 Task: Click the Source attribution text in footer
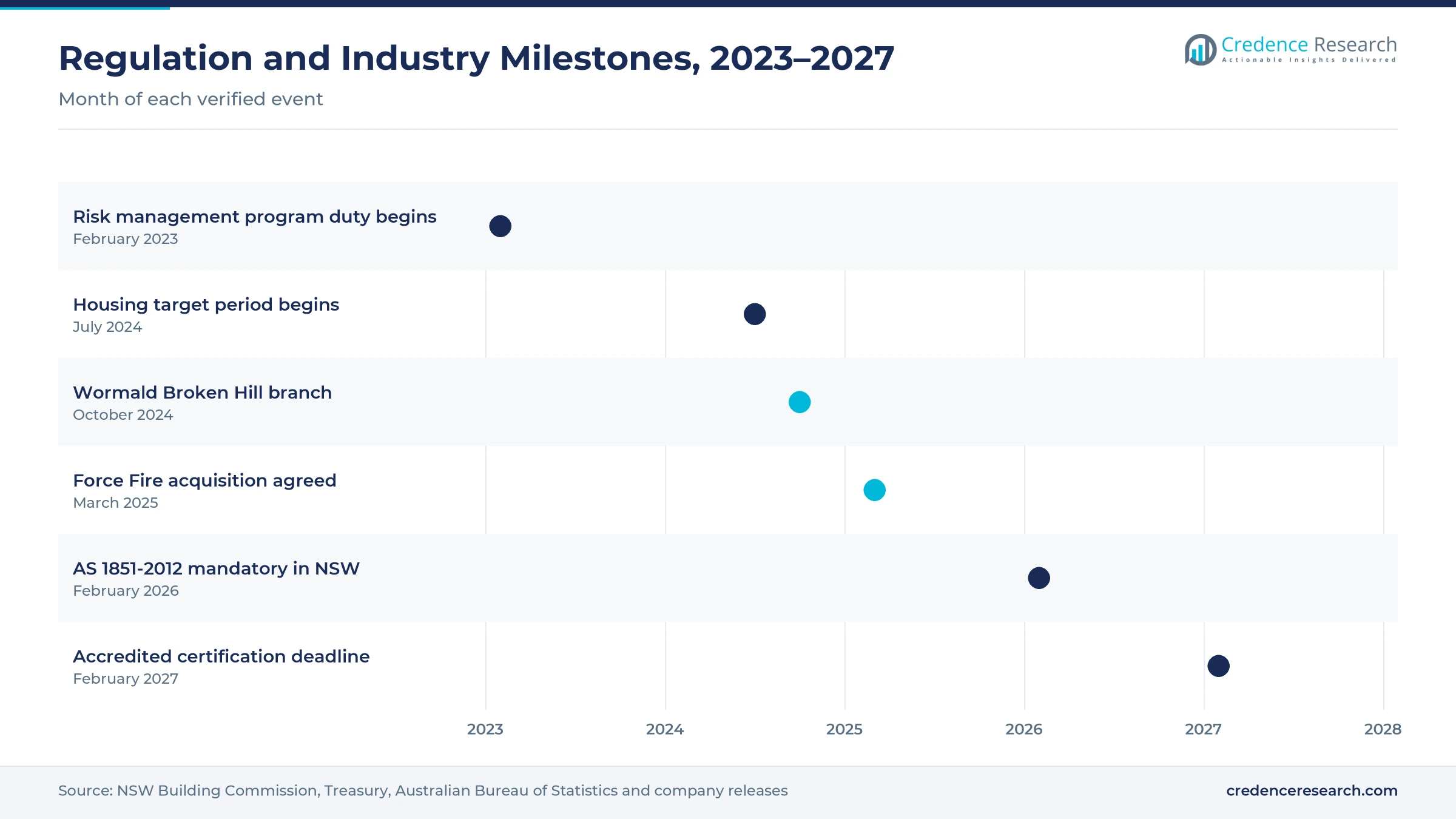[423, 790]
